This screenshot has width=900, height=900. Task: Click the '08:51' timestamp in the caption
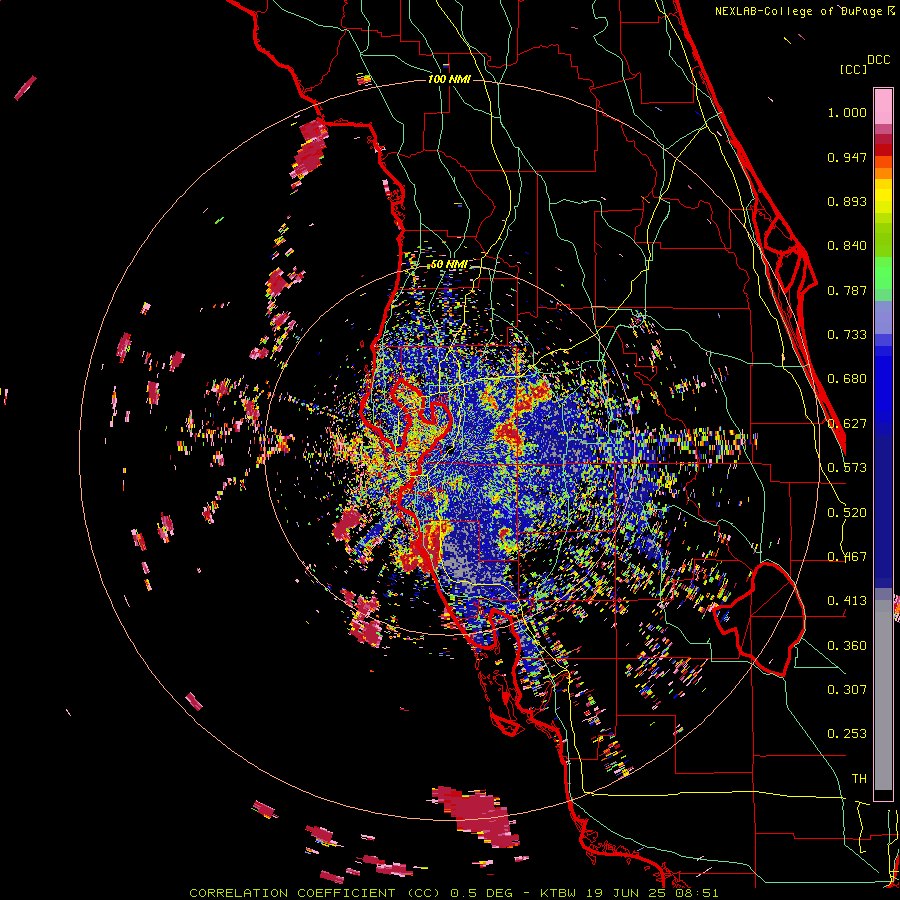coord(695,893)
